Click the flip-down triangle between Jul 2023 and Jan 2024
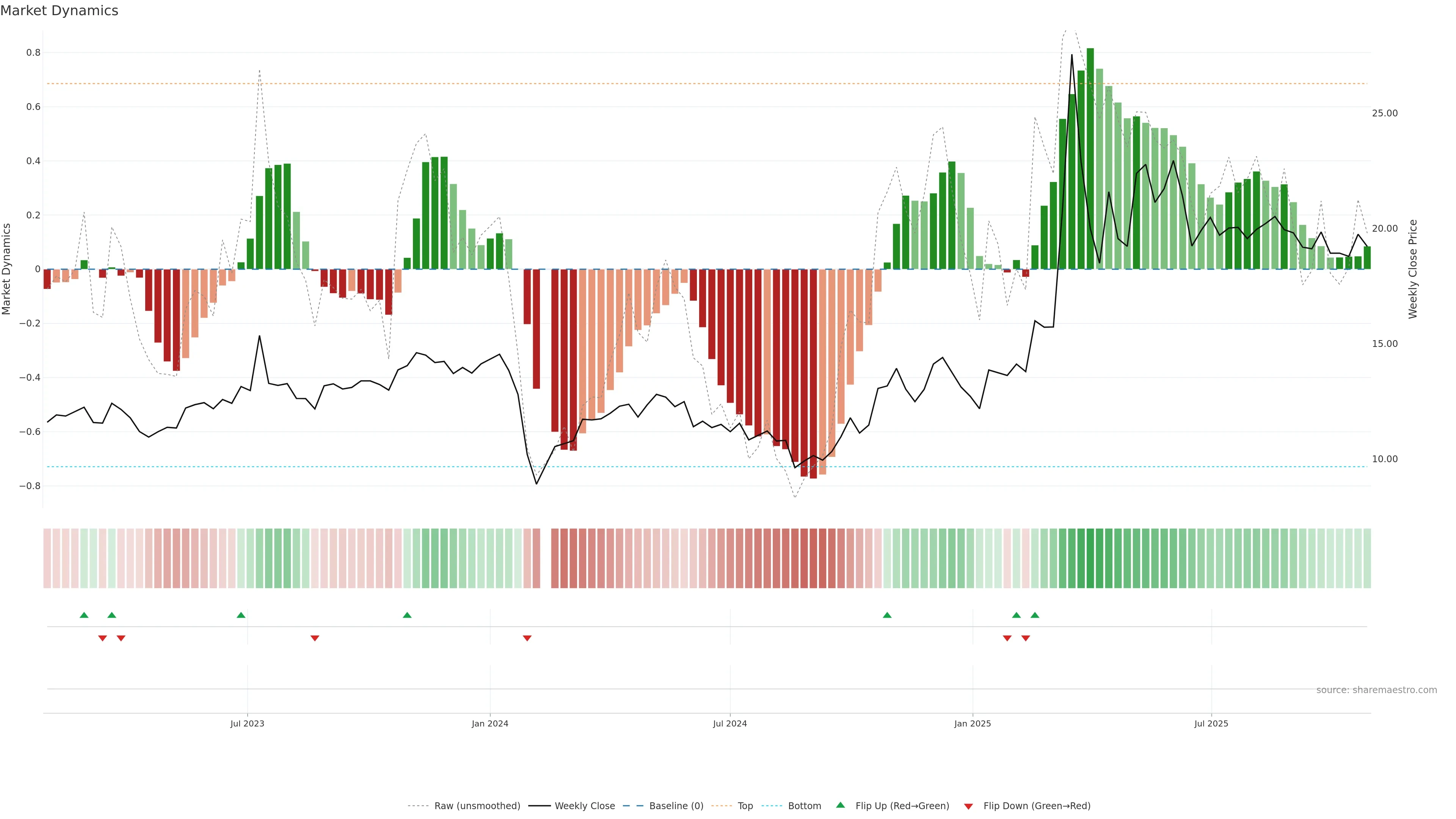Image resolution: width=1456 pixels, height=819 pixels. click(x=315, y=638)
